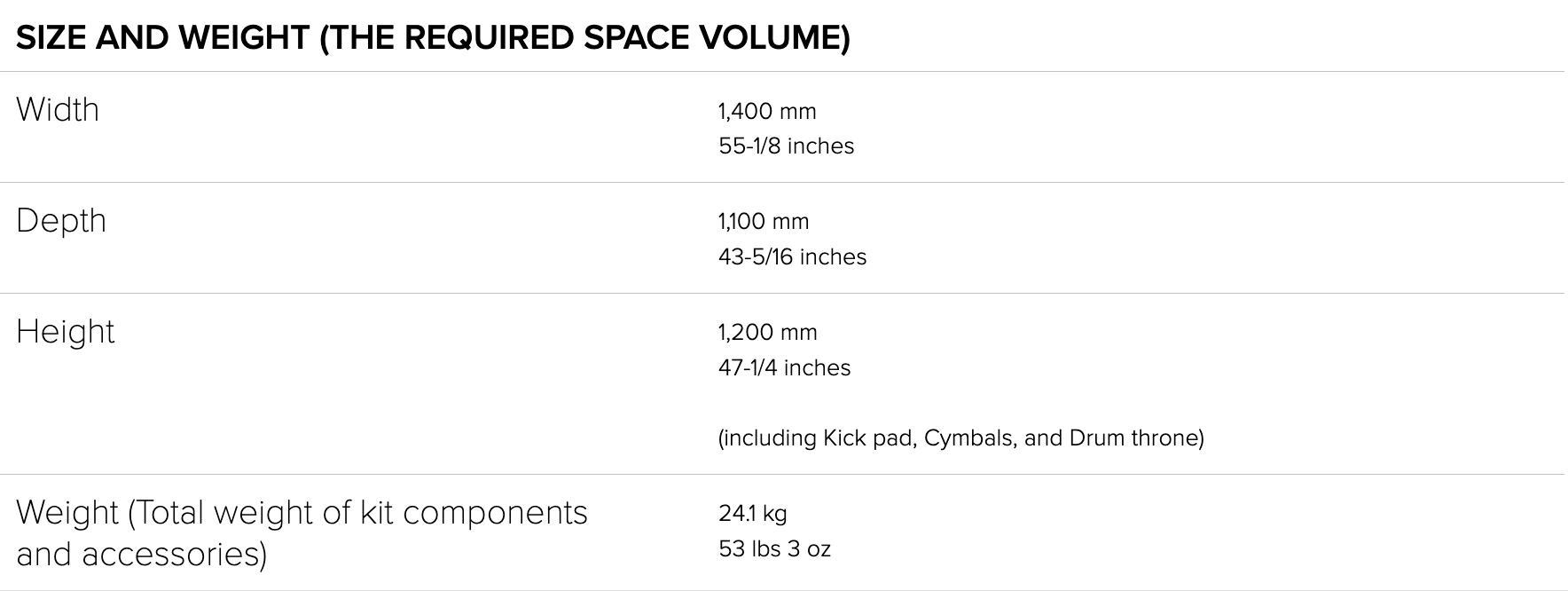Viewport: 1568px width, 591px height.
Task: Select the 1,100 mm depth value
Action: 764,221
